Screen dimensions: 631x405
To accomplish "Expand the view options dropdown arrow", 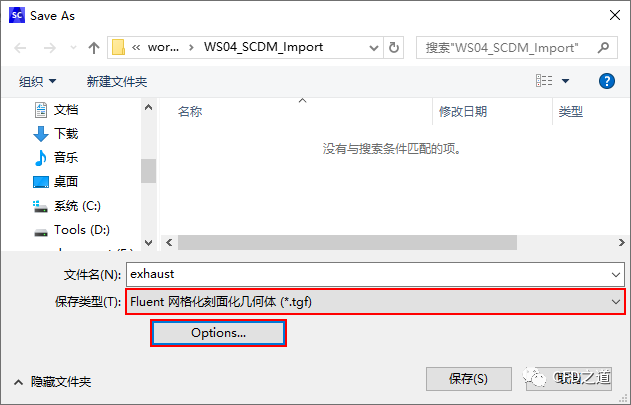I will (565, 81).
